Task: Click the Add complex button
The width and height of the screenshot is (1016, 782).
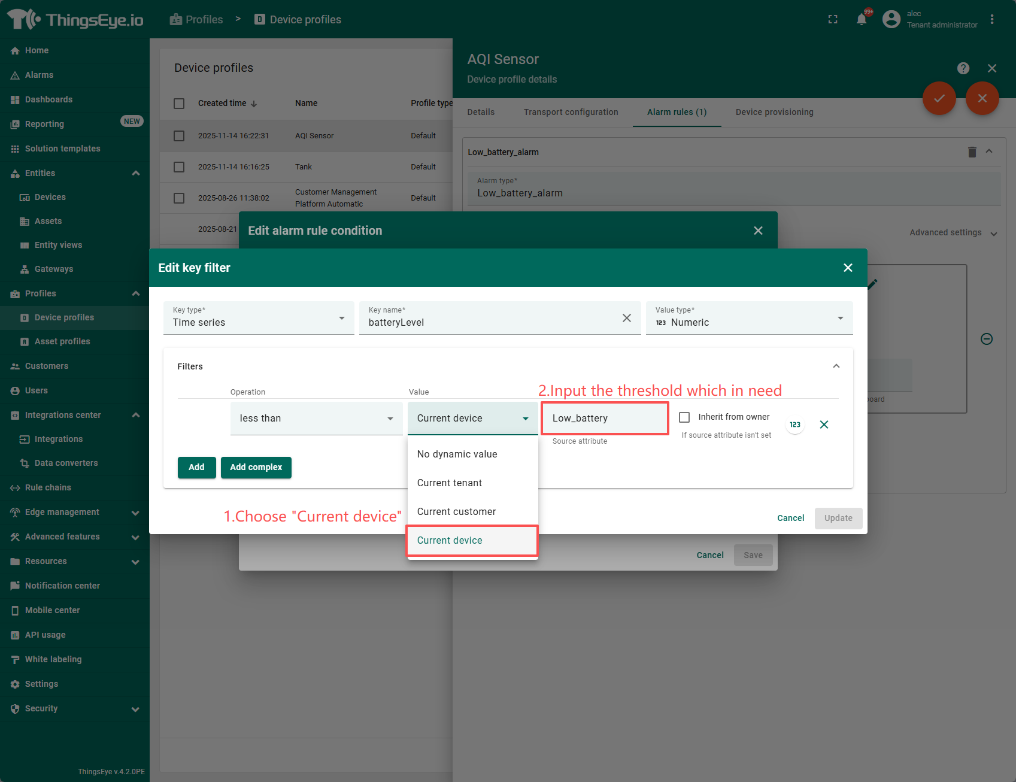Action: click(x=257, y=467)
